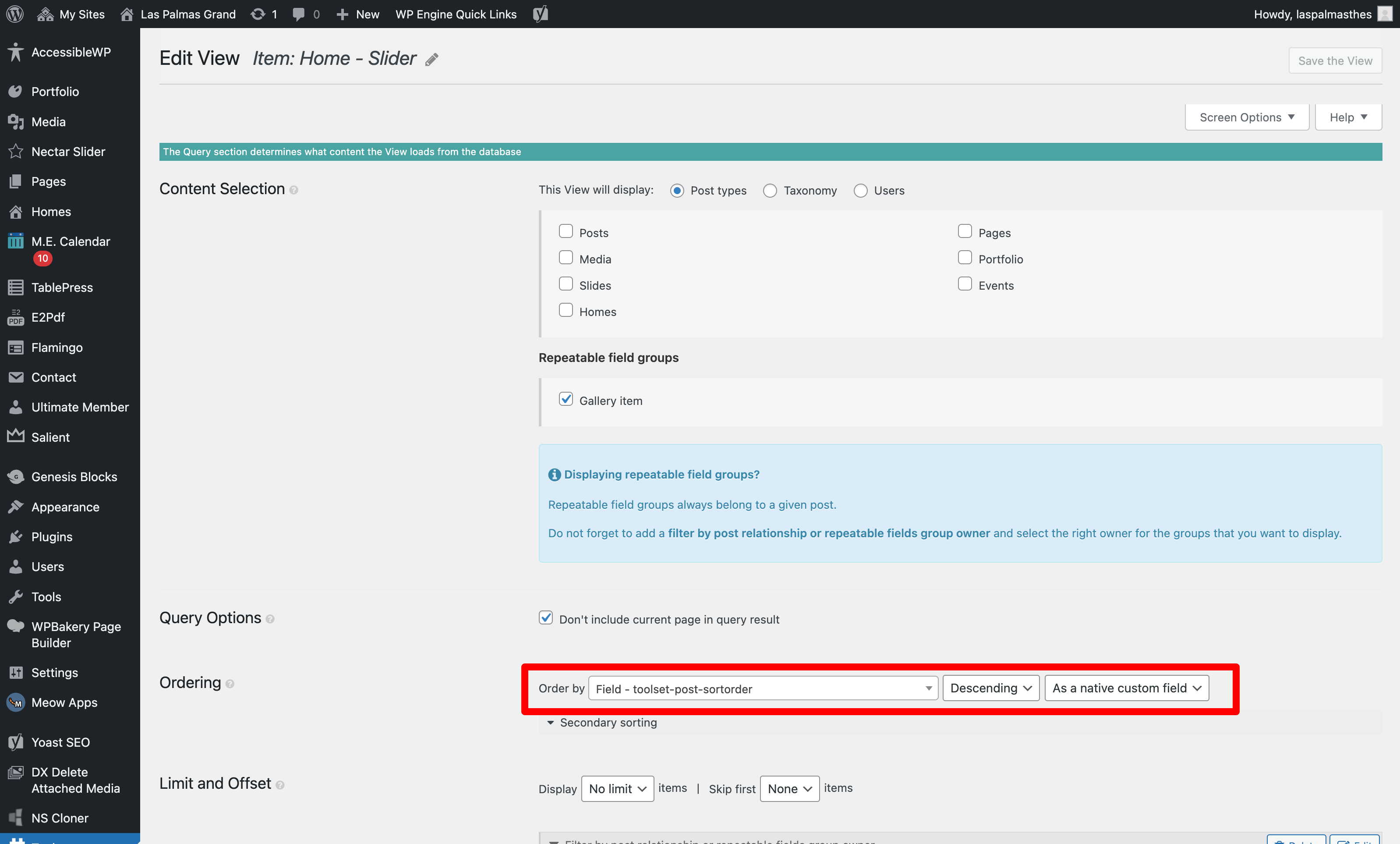Image resolution: width=1400 pixels, height=844 pixels.
Task: Open the Order by field dropdown
Action: click(x=763, y=688)
